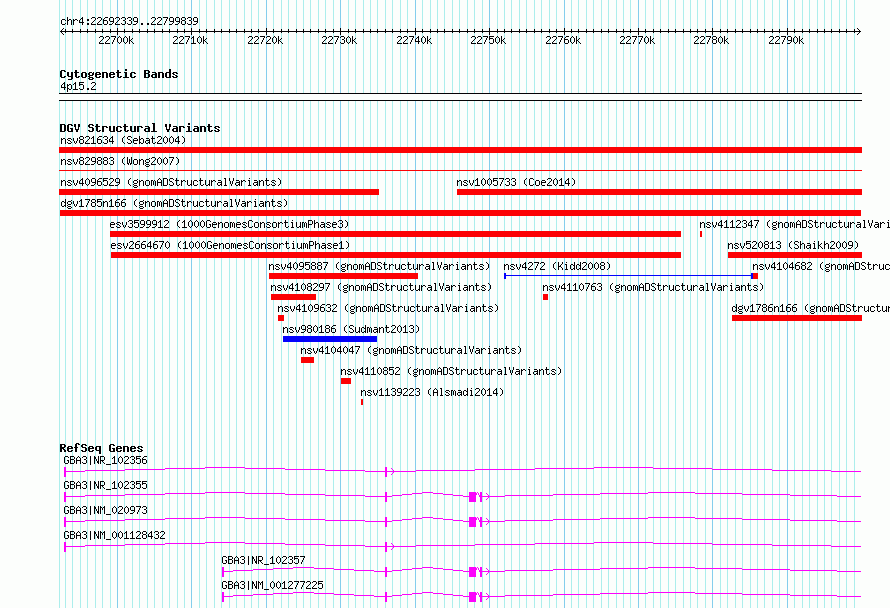Screen dimensions: 890x608
Task: Click the nsv4104682 variant label
Action: point(821,266)
